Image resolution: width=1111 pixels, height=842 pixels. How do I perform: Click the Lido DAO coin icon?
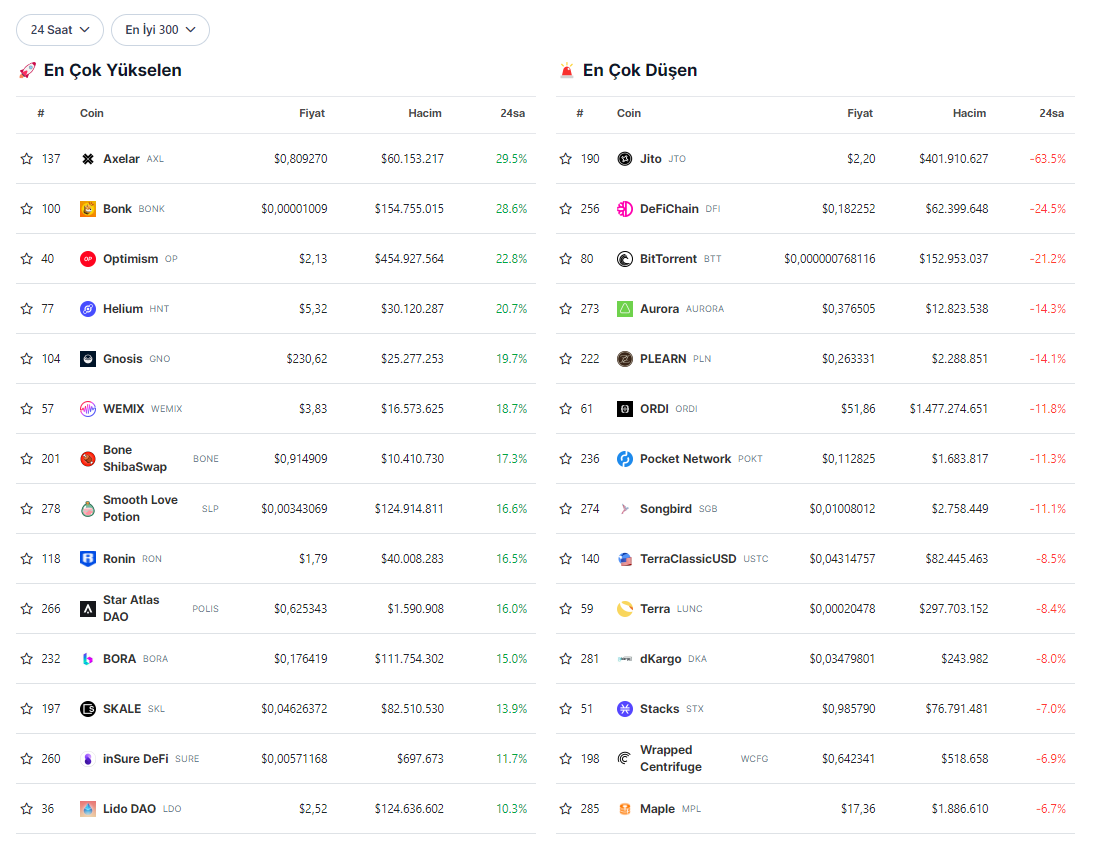pyautogui.click(x=88, y=809)
